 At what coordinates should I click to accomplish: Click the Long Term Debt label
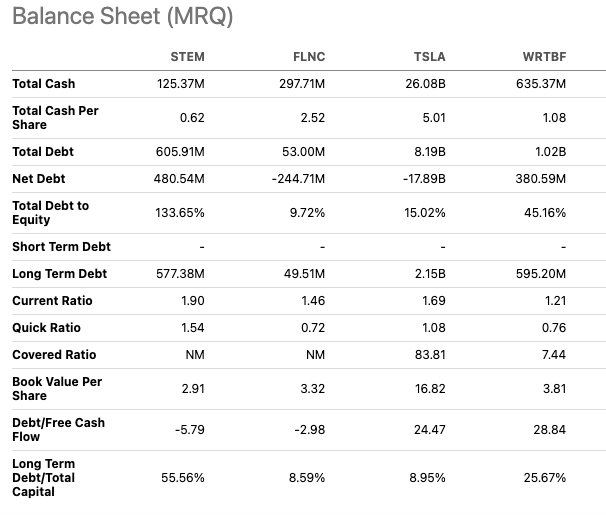(60, 274)
